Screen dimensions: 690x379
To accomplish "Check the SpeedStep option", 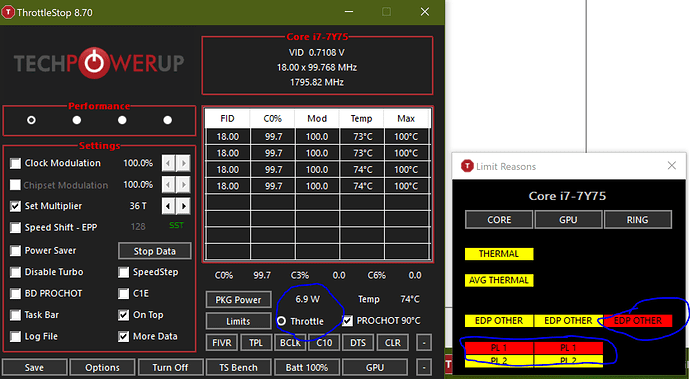I will [124, 272].
